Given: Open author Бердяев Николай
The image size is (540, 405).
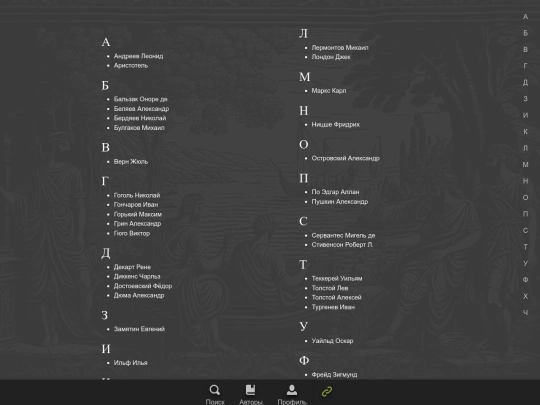Looking at the screenshot, I should click(x=140, y=118).
